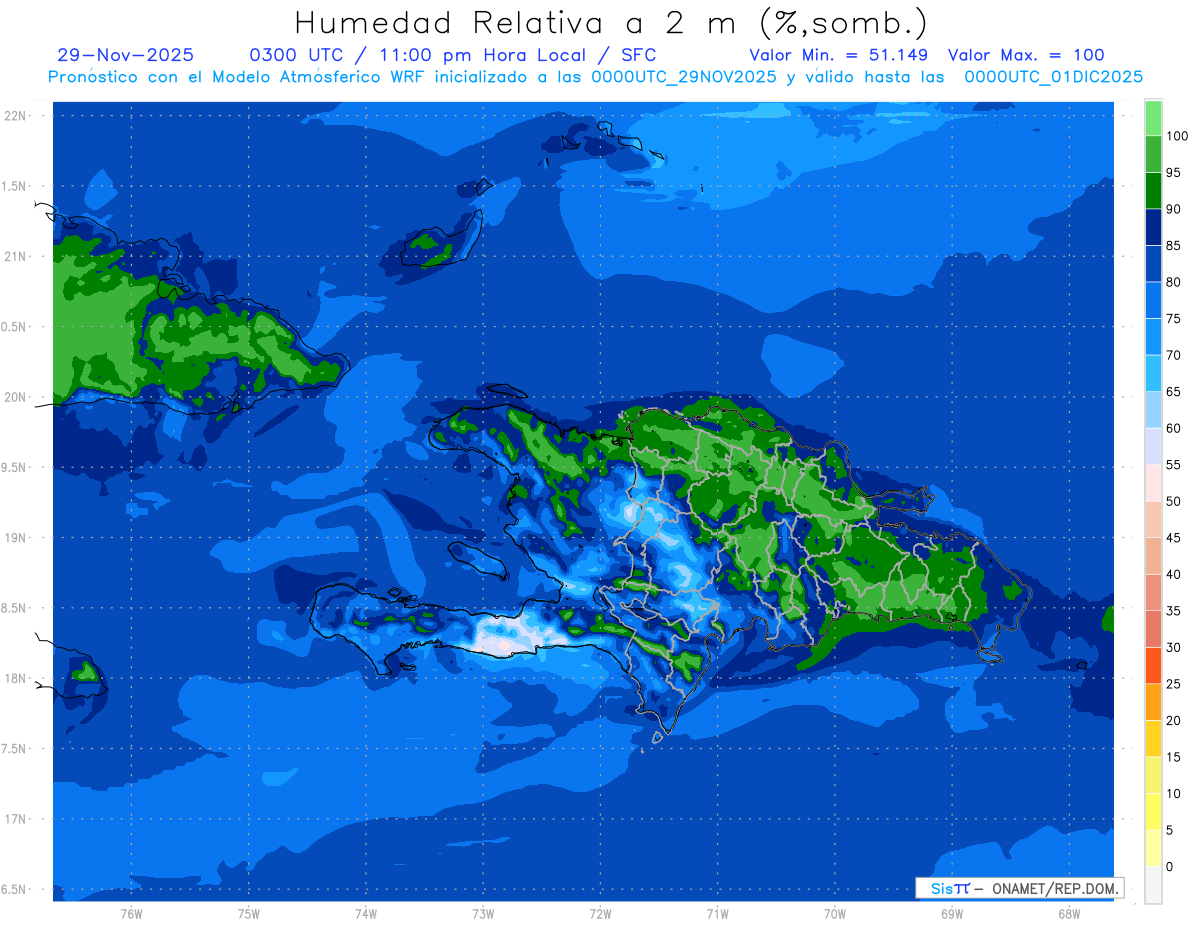This screenshot has height=927, width=1200.
Task: Click the colorbar label '95'
Action: click(1173, 172)
